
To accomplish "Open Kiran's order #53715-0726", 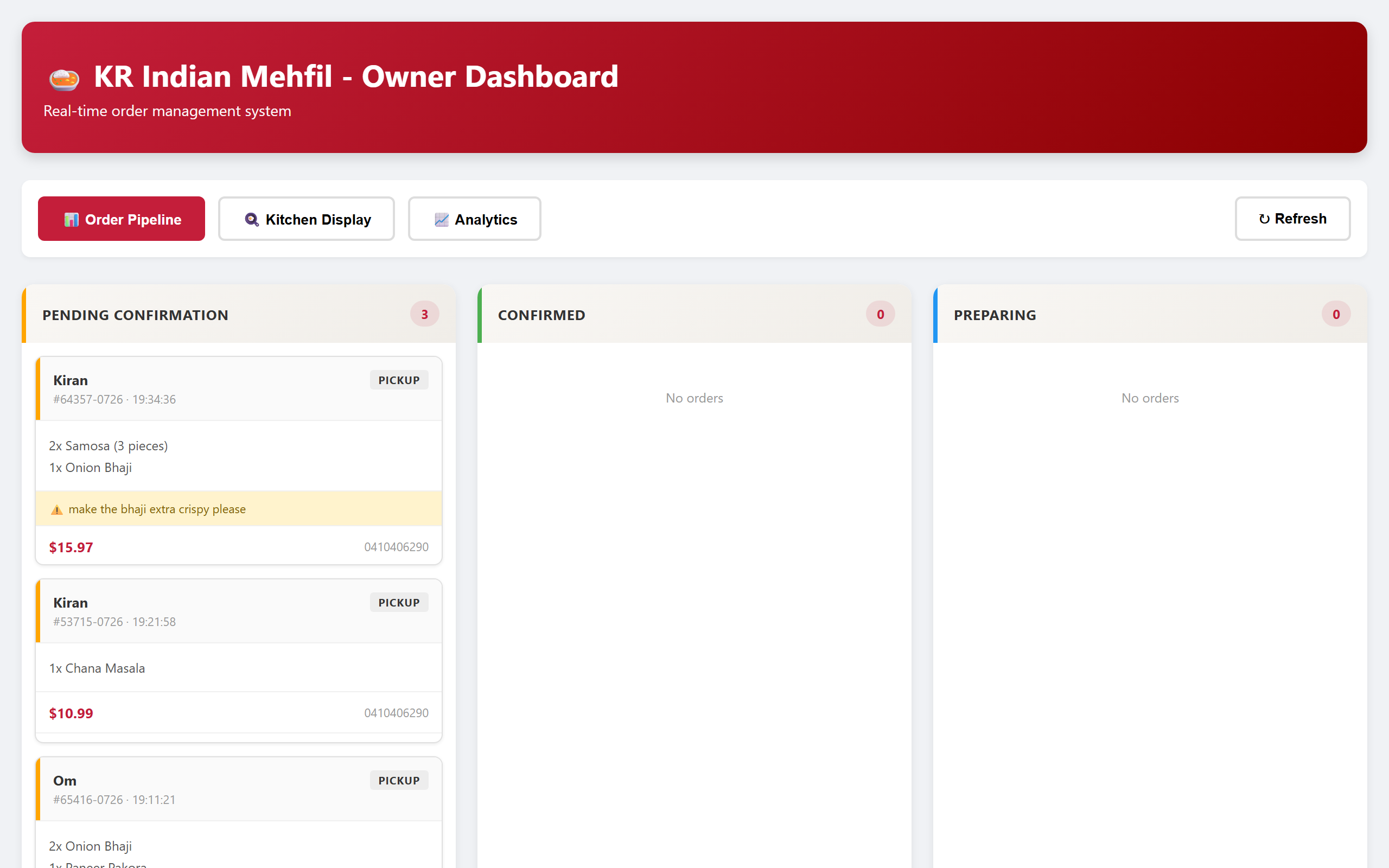I will point(239,660).
